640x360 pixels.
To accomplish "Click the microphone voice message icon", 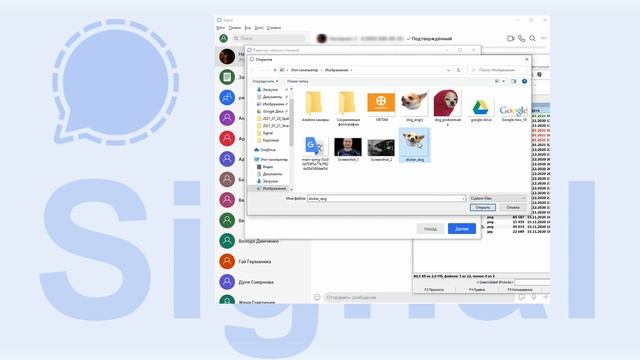I will point(533,297).
